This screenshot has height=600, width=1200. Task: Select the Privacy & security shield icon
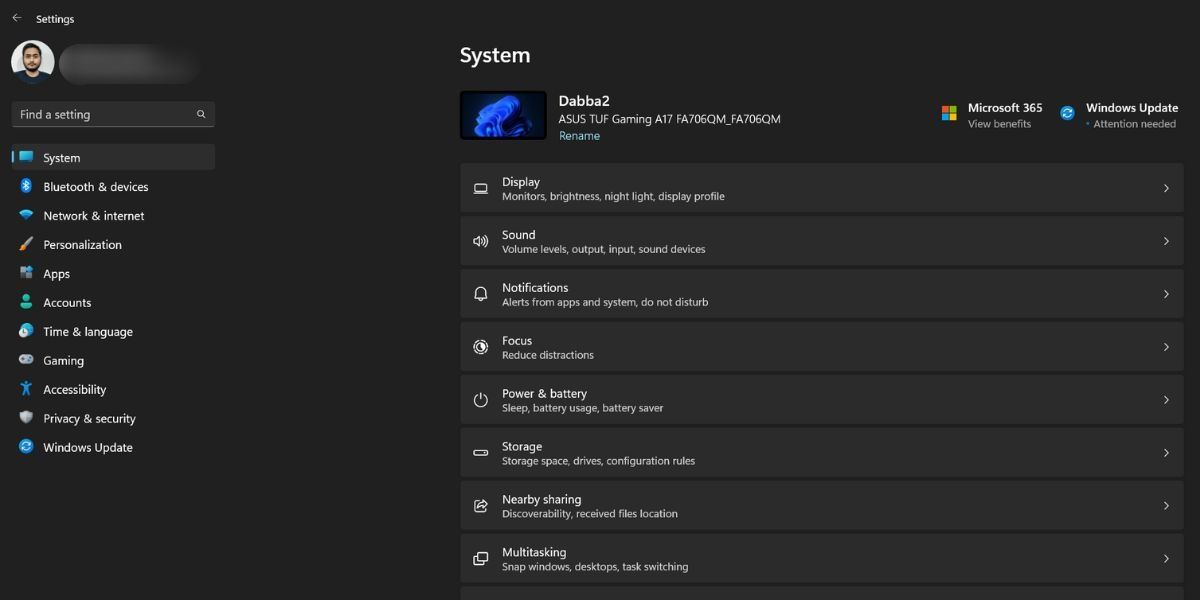pos(26,418)
